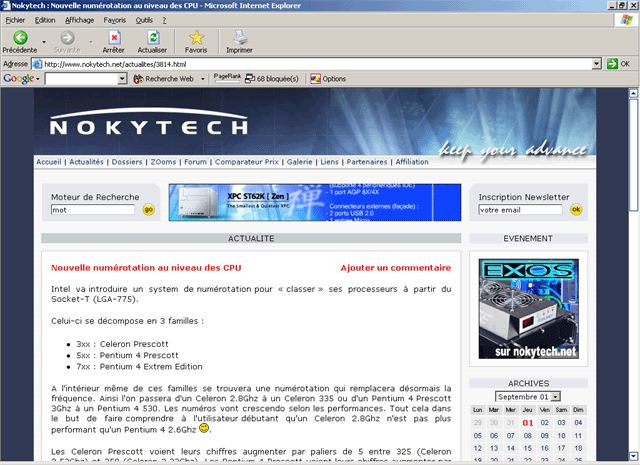This screenshot has width=640, height=465.
Task: Click the 68 bloquée(s) popup blocker
Action: 272,79
